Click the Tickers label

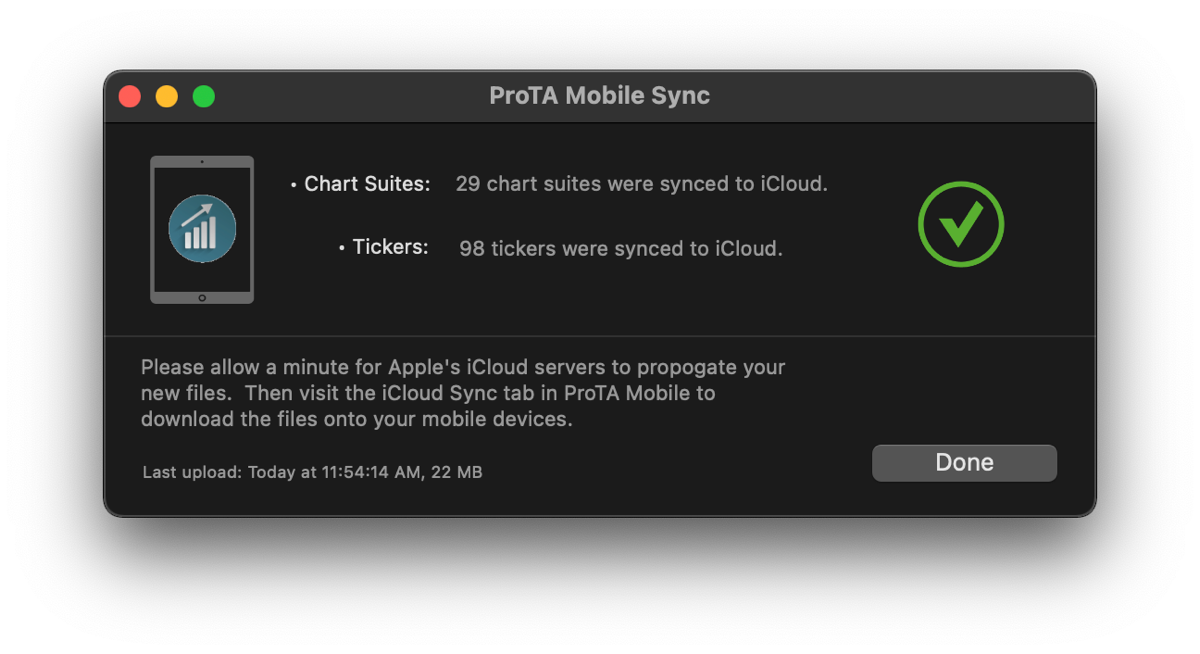[390, 247]
